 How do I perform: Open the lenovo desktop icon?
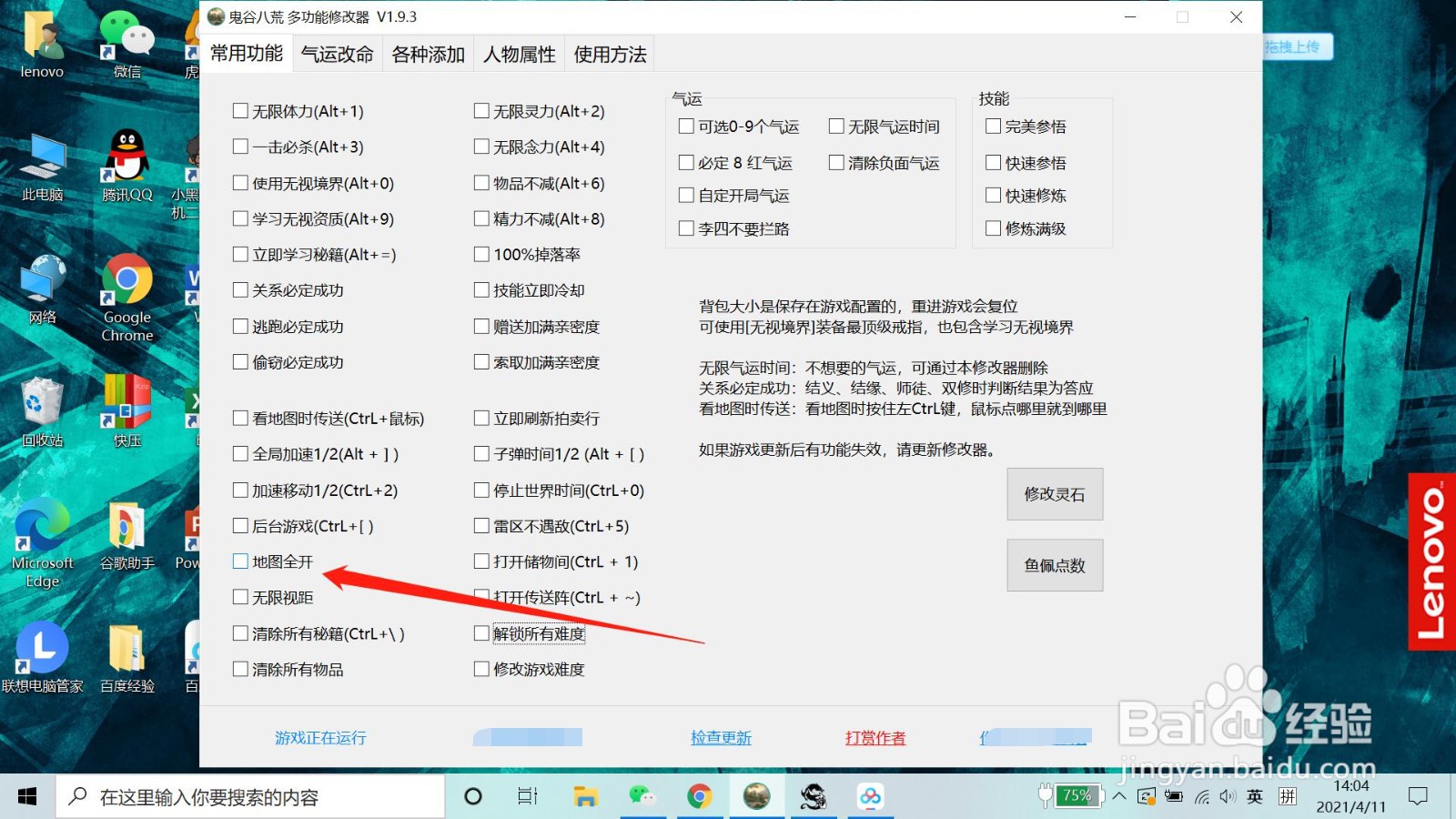[42, 44]
